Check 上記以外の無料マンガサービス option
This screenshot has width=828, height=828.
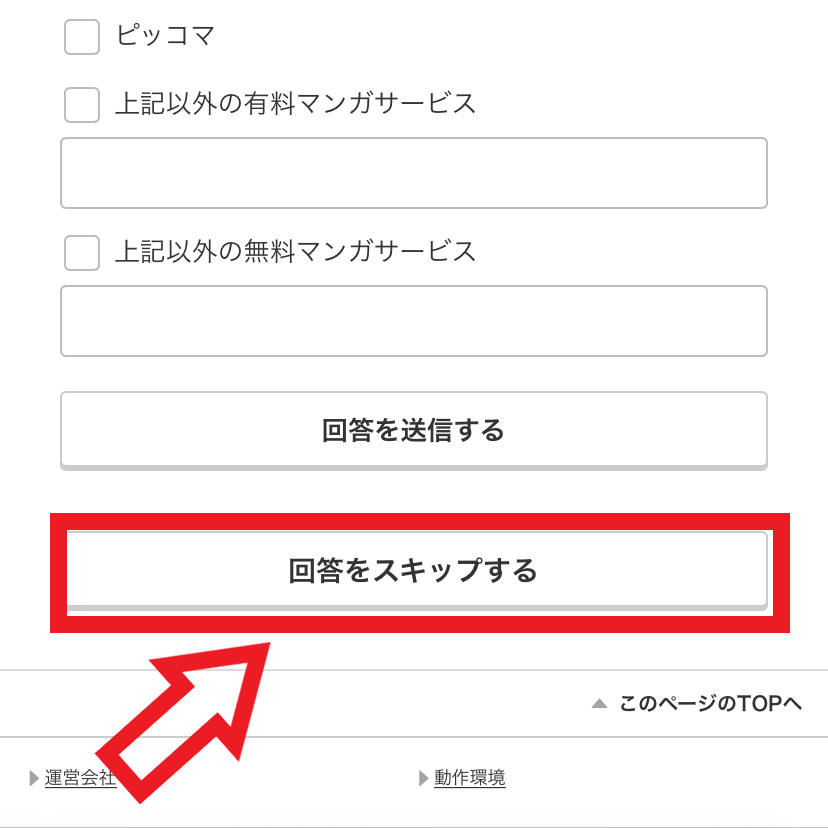click(x=81, y=253)
